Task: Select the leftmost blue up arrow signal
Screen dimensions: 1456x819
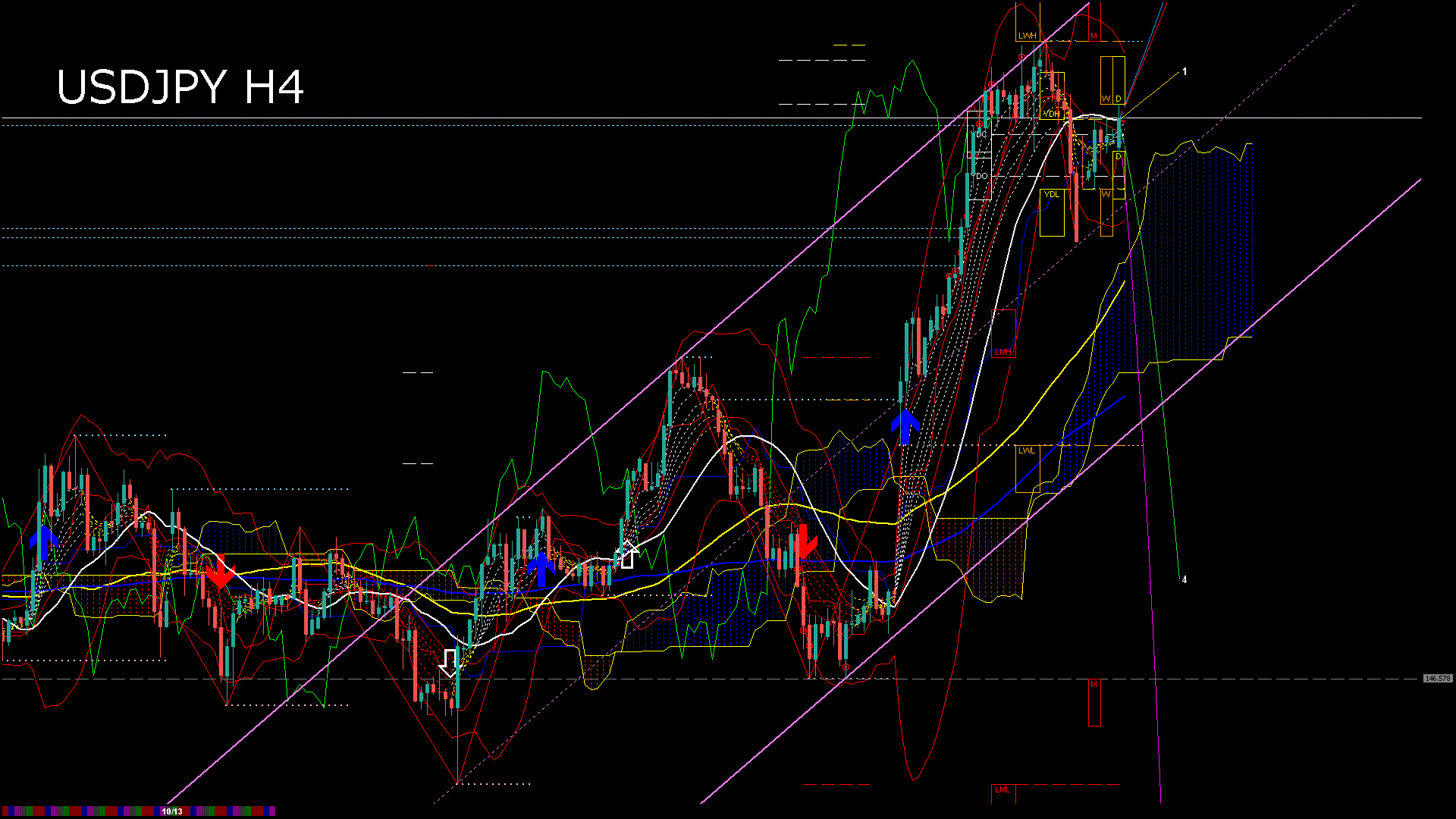Action: click(44, 543)
